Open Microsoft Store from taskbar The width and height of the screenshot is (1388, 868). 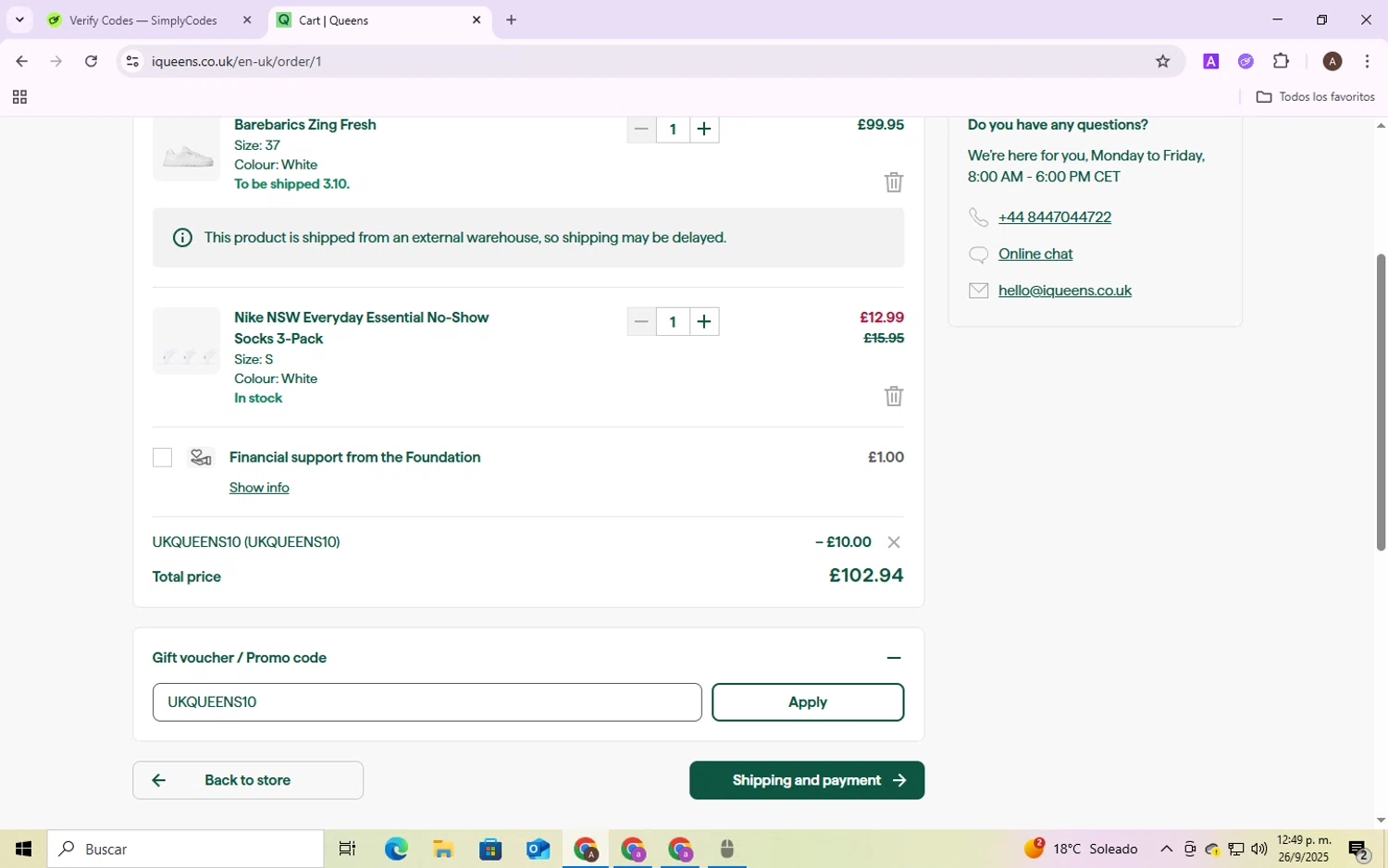(490, 849)
